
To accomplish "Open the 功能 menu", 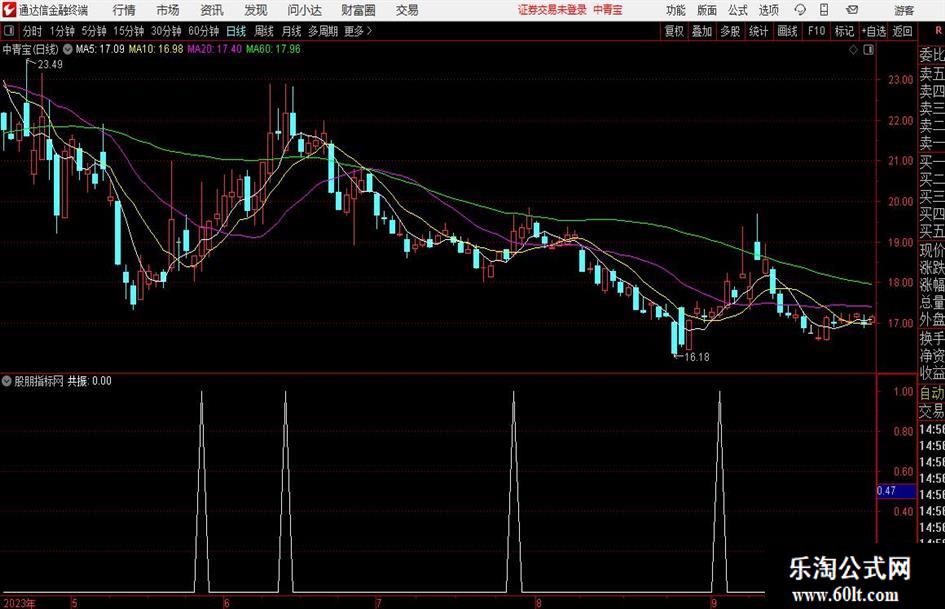I will coord(676,10).
